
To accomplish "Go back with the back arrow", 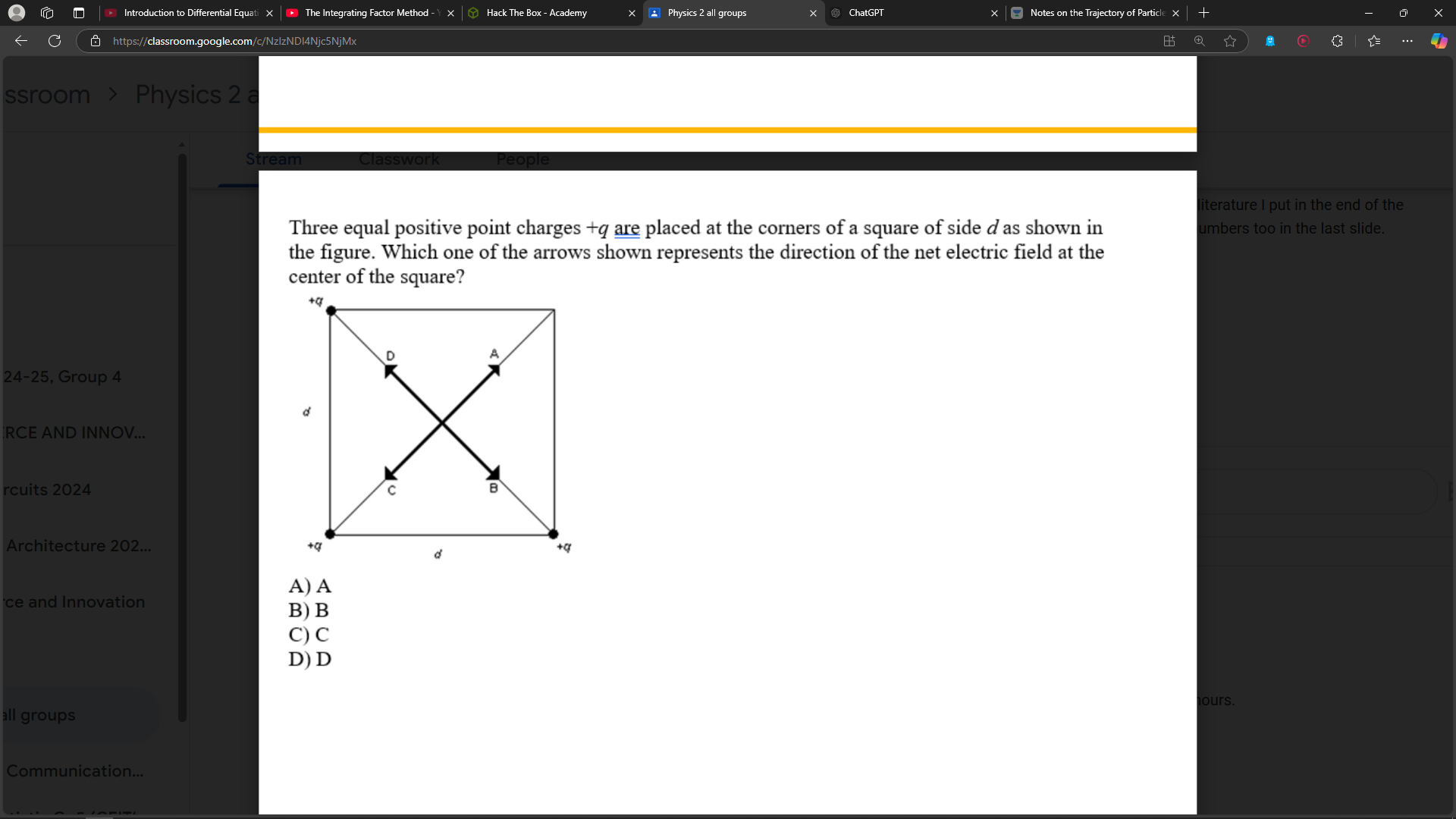I will click(21, 41).
